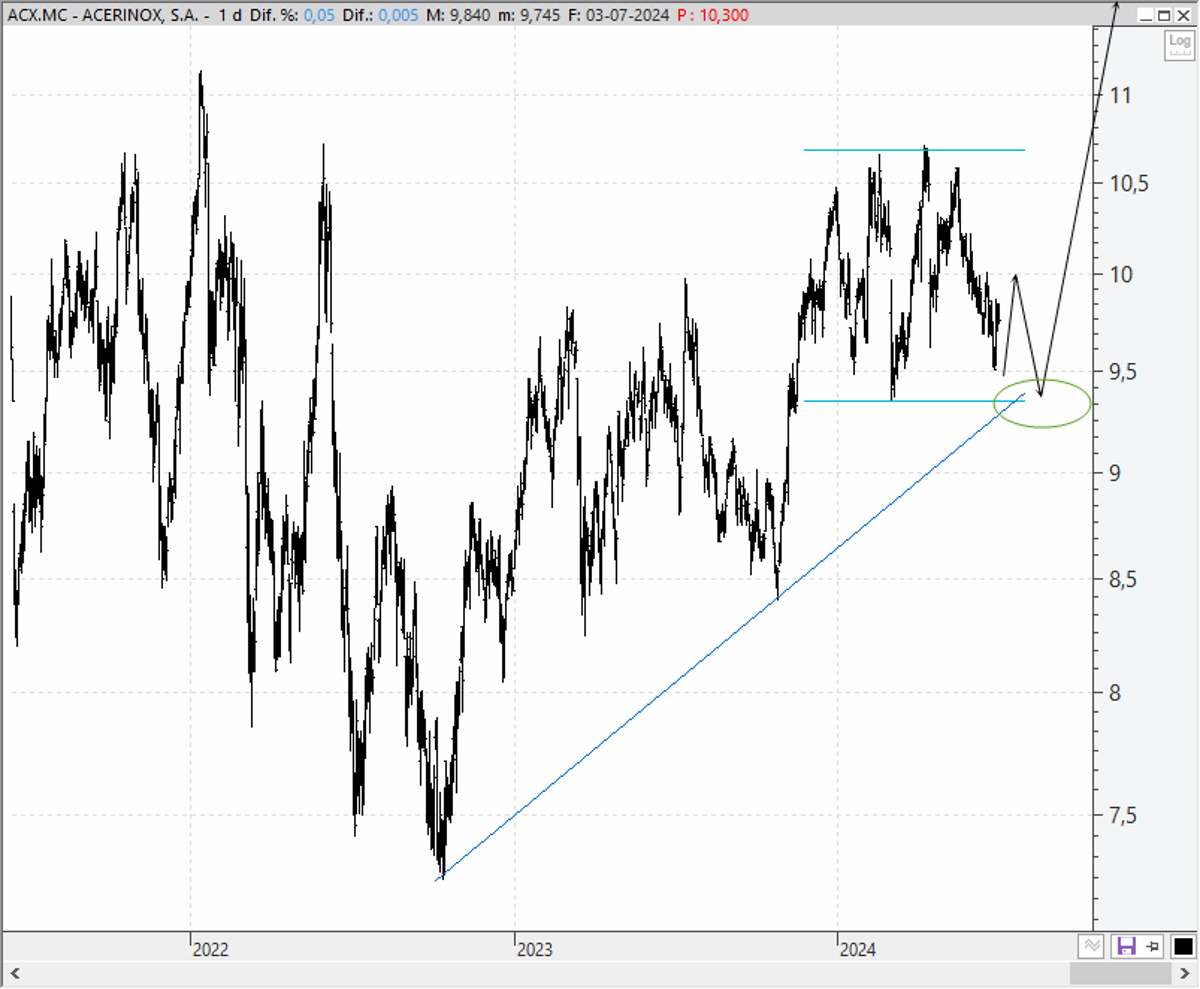The width and height of the screenshot is (1200, 989).
Task: Click the 8,5 price axis label
Action: click(1124, 579)
